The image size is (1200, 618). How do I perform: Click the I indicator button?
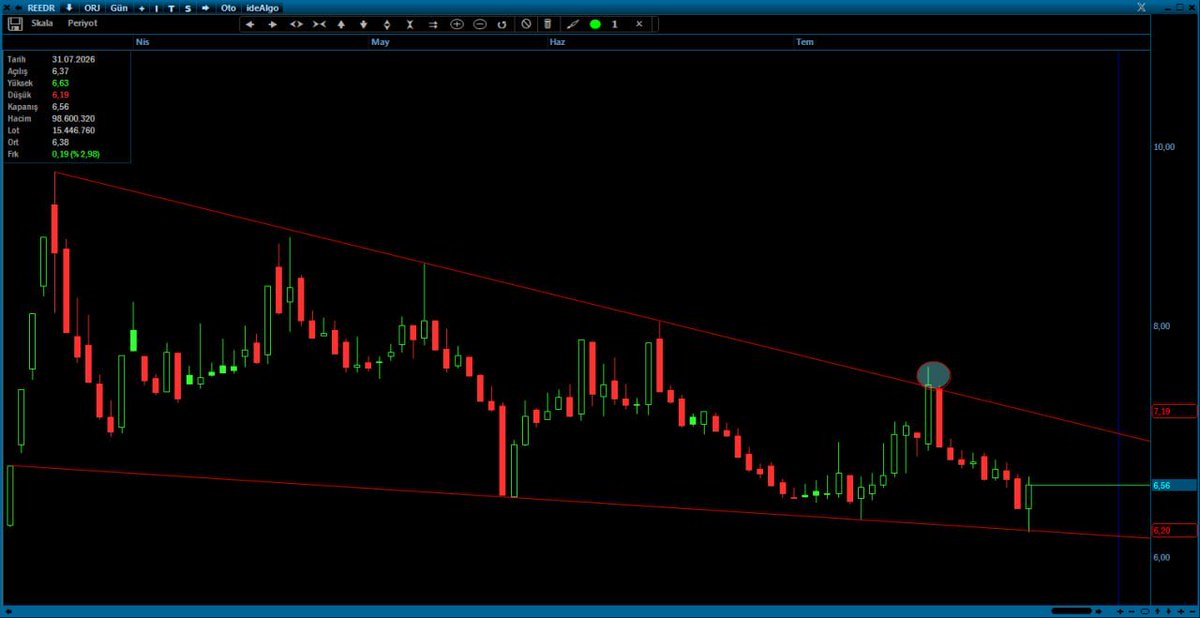pos(156,7)
